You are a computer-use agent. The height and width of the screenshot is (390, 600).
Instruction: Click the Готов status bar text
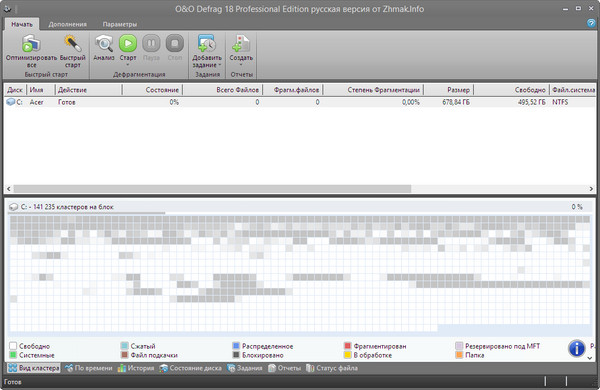click(x=13, y=382)
